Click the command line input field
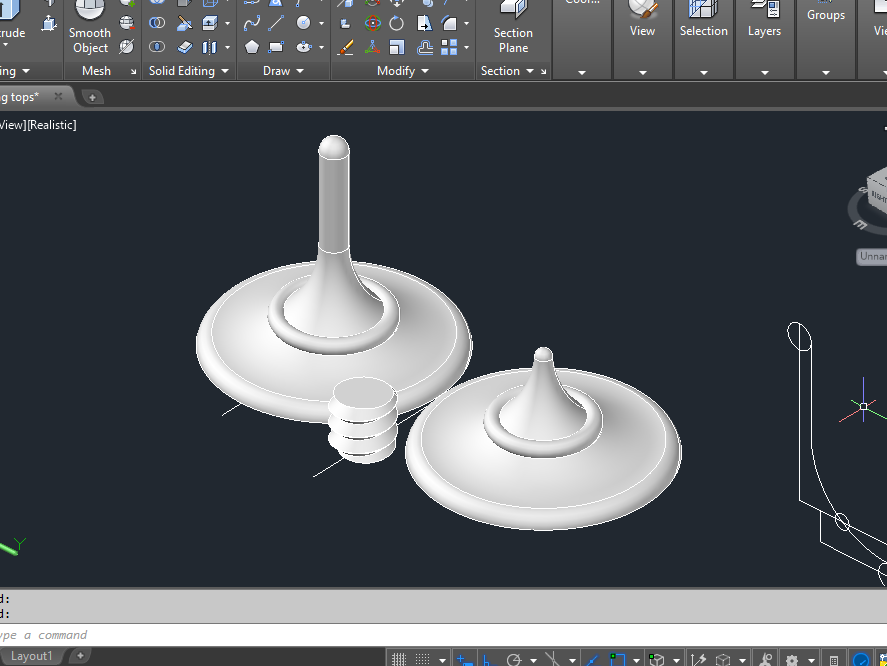Screen dimensions: 887x666 (444, 635)
